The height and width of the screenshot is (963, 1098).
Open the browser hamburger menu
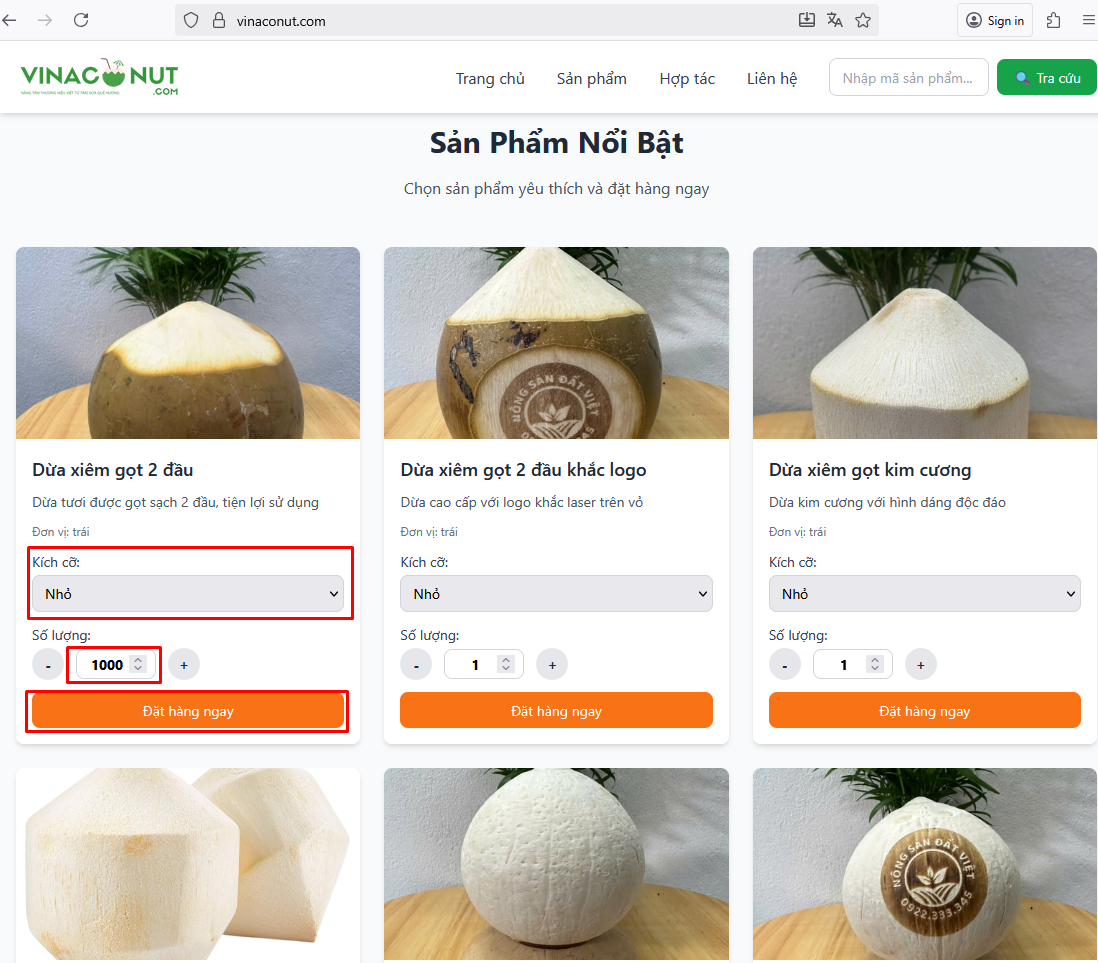[1088, 20]
